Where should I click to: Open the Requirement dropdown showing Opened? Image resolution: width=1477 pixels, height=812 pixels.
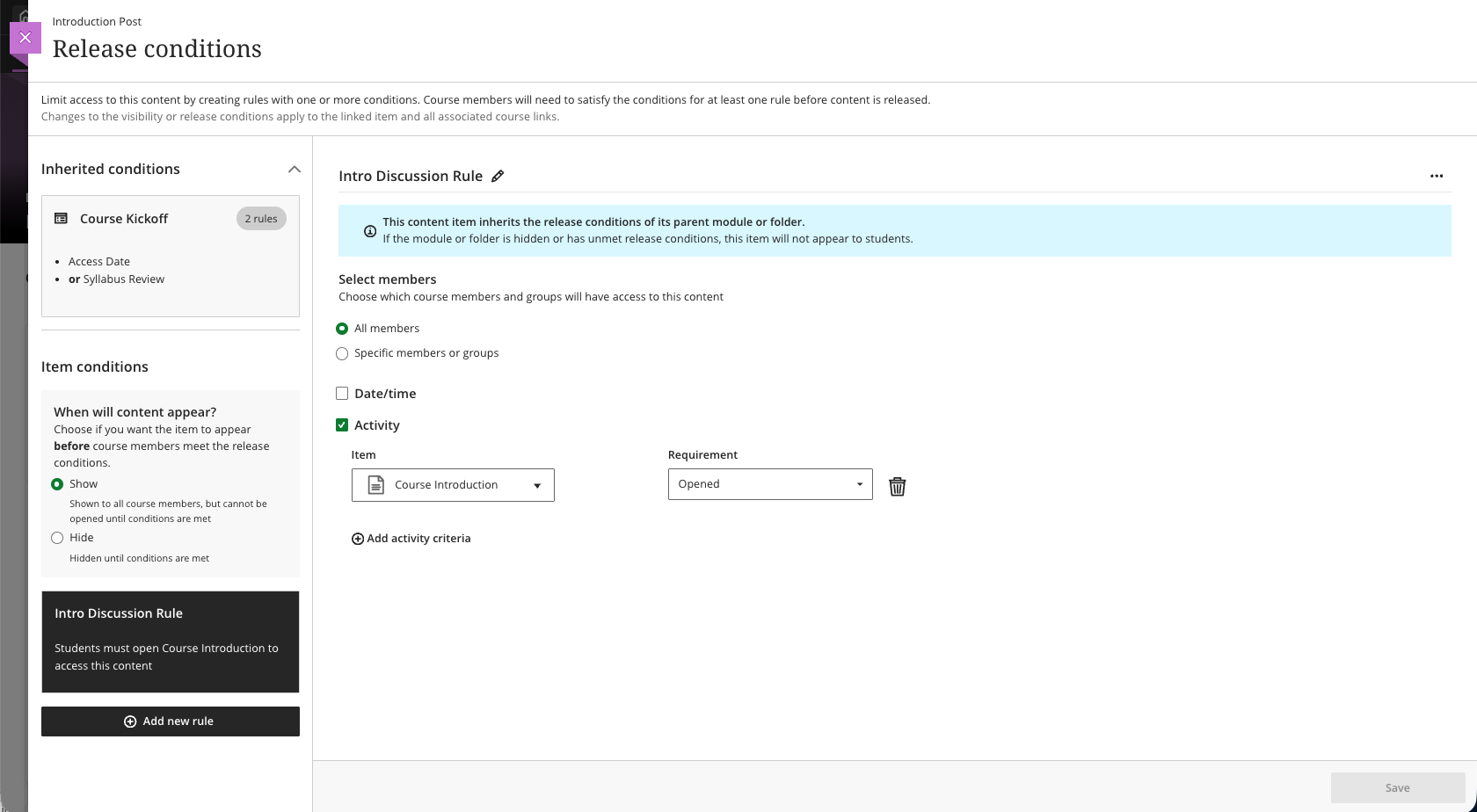[x=858, y=483]
